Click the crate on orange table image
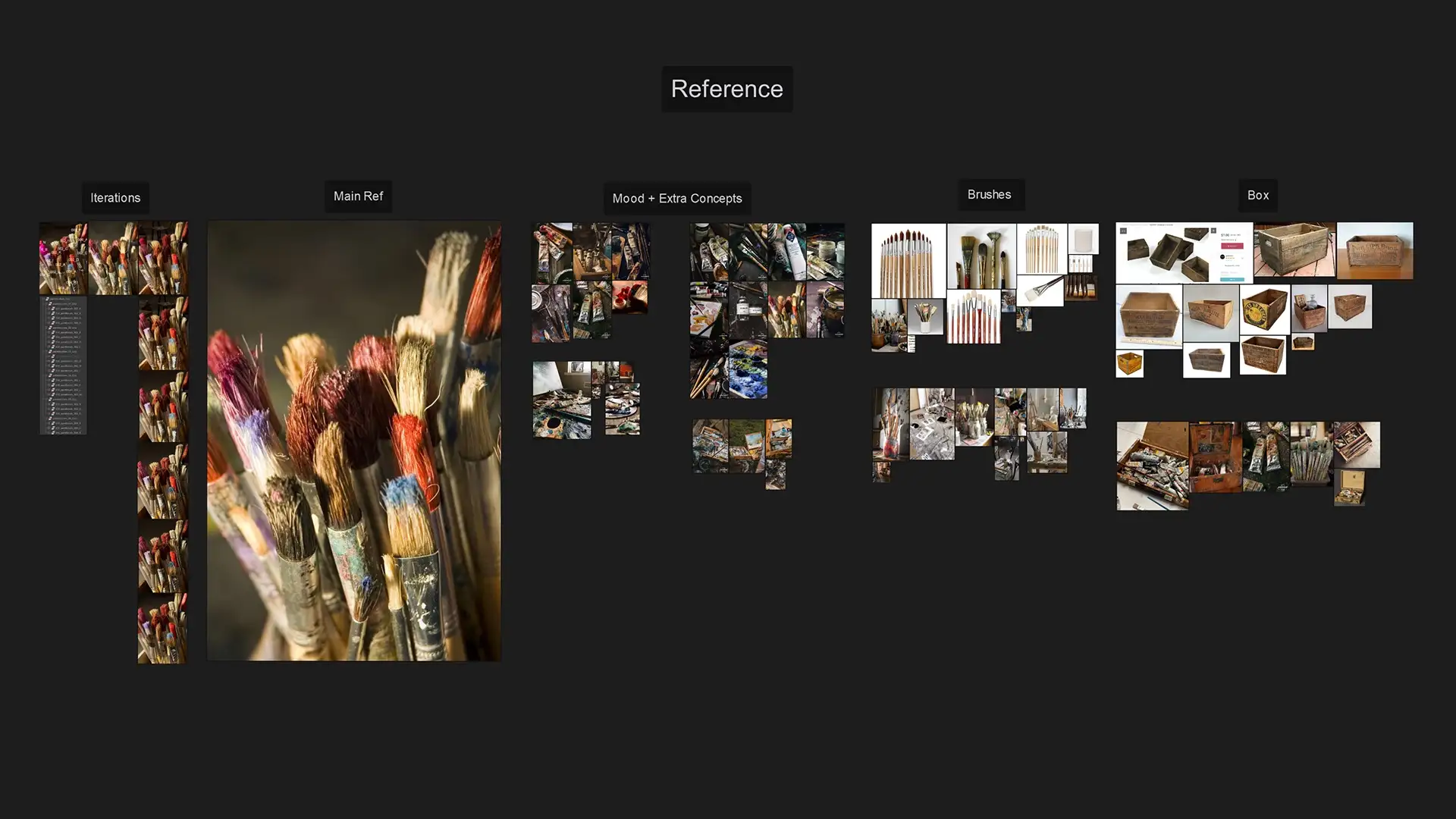The image size is (1456, 819). tap(1374, 251)
